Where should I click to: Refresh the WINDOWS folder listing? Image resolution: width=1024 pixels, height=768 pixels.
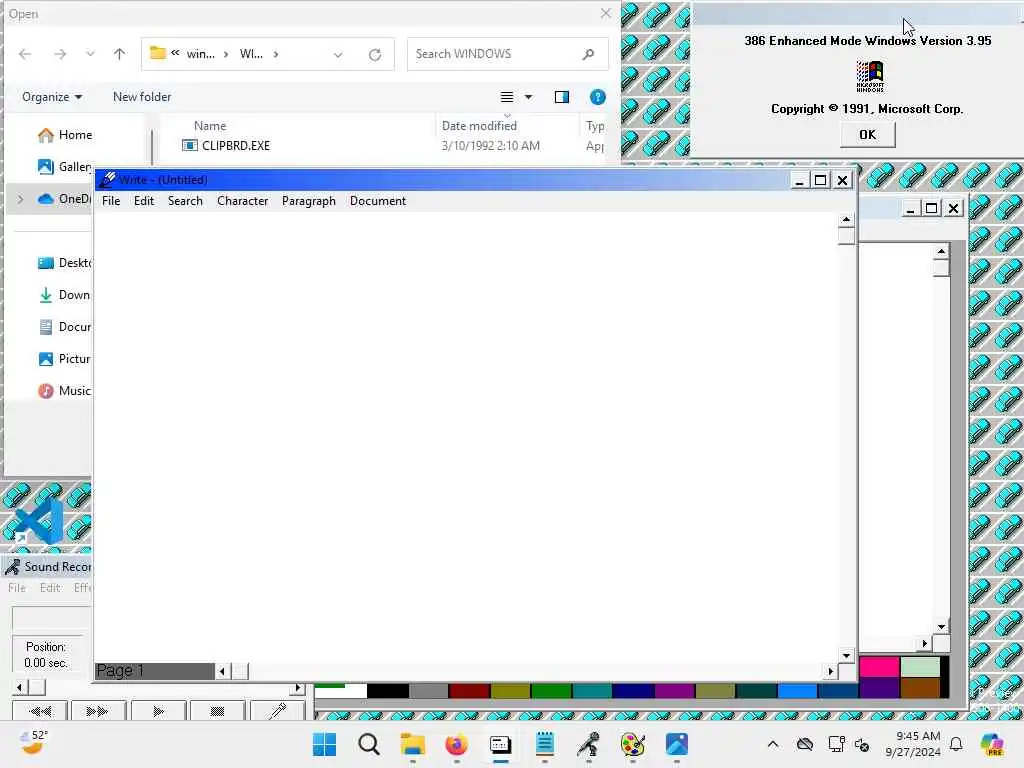pos(375,55)
